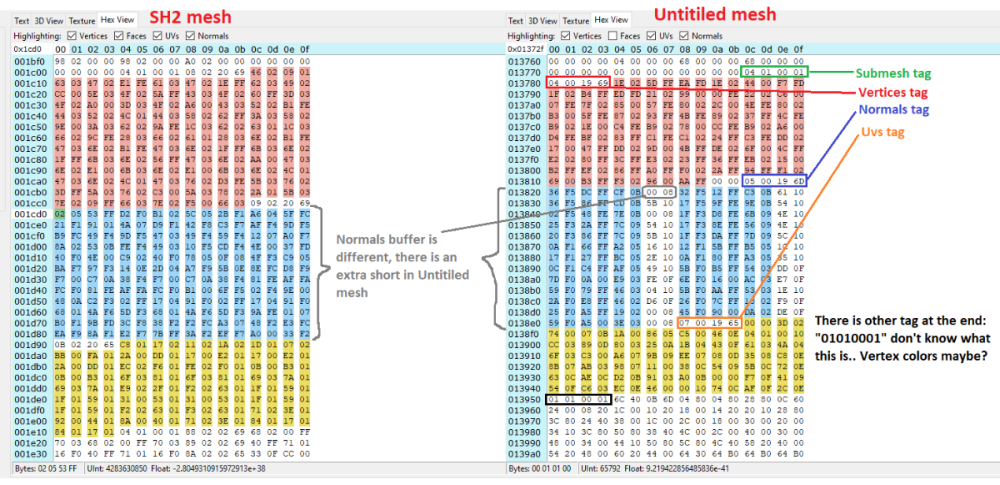Open Texture tab in Untitled mesh panel
The height and width of the screenshot is (485, 1000).
(575, 20)
